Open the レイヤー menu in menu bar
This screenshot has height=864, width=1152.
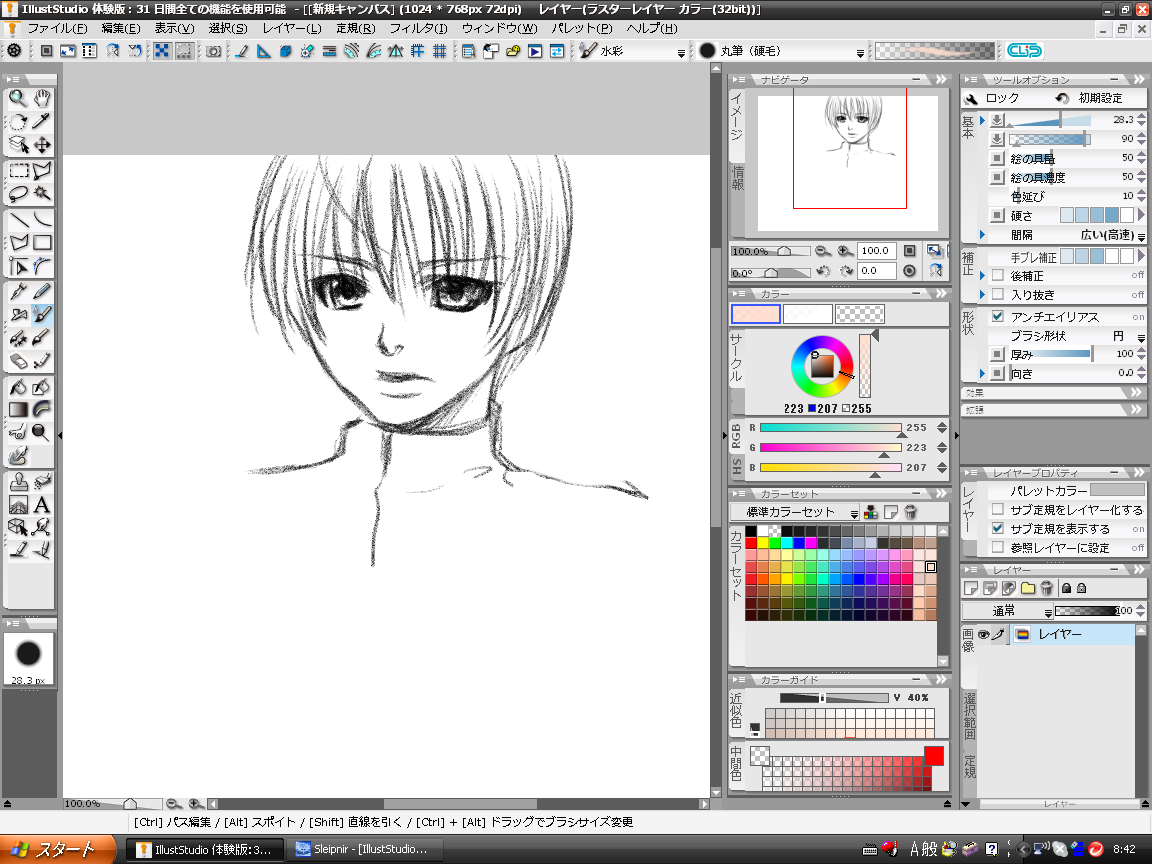291,28
